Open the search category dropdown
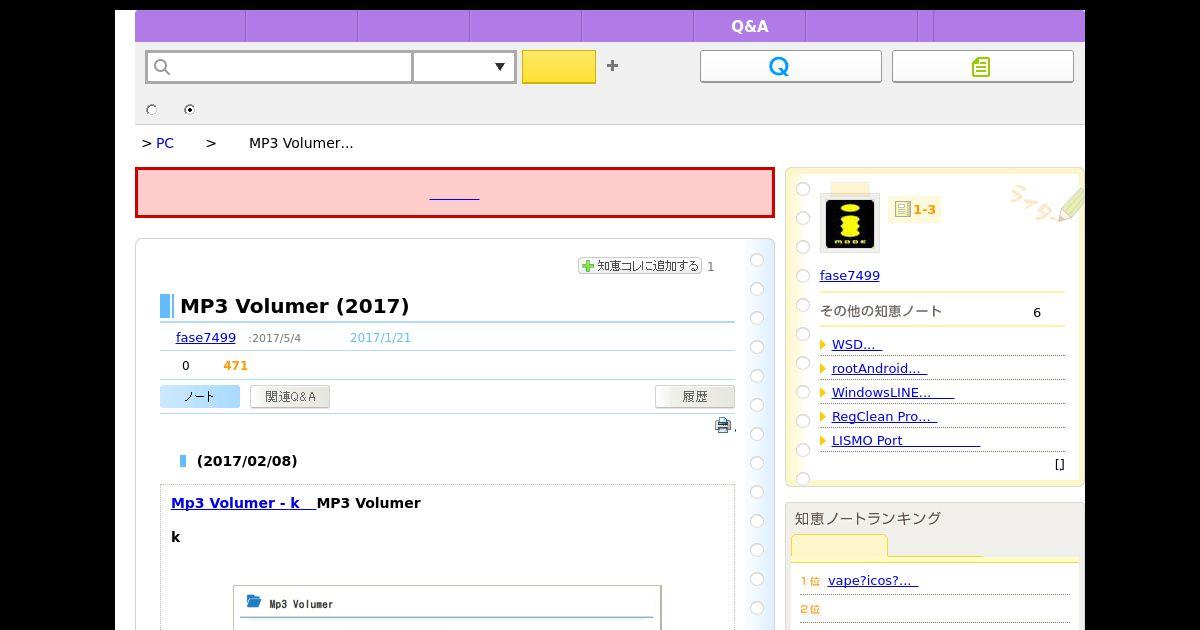 point(465,67)
